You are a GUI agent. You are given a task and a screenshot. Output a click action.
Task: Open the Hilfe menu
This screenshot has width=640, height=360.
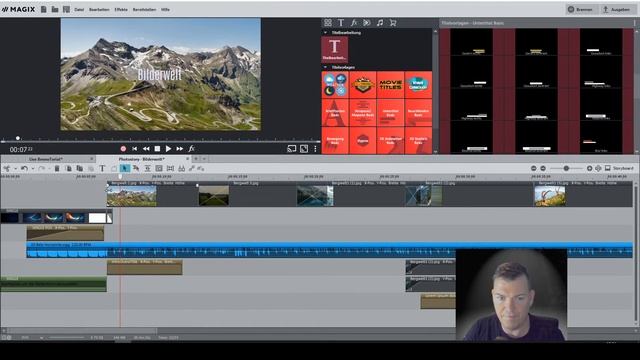click(x=165, y=9)
